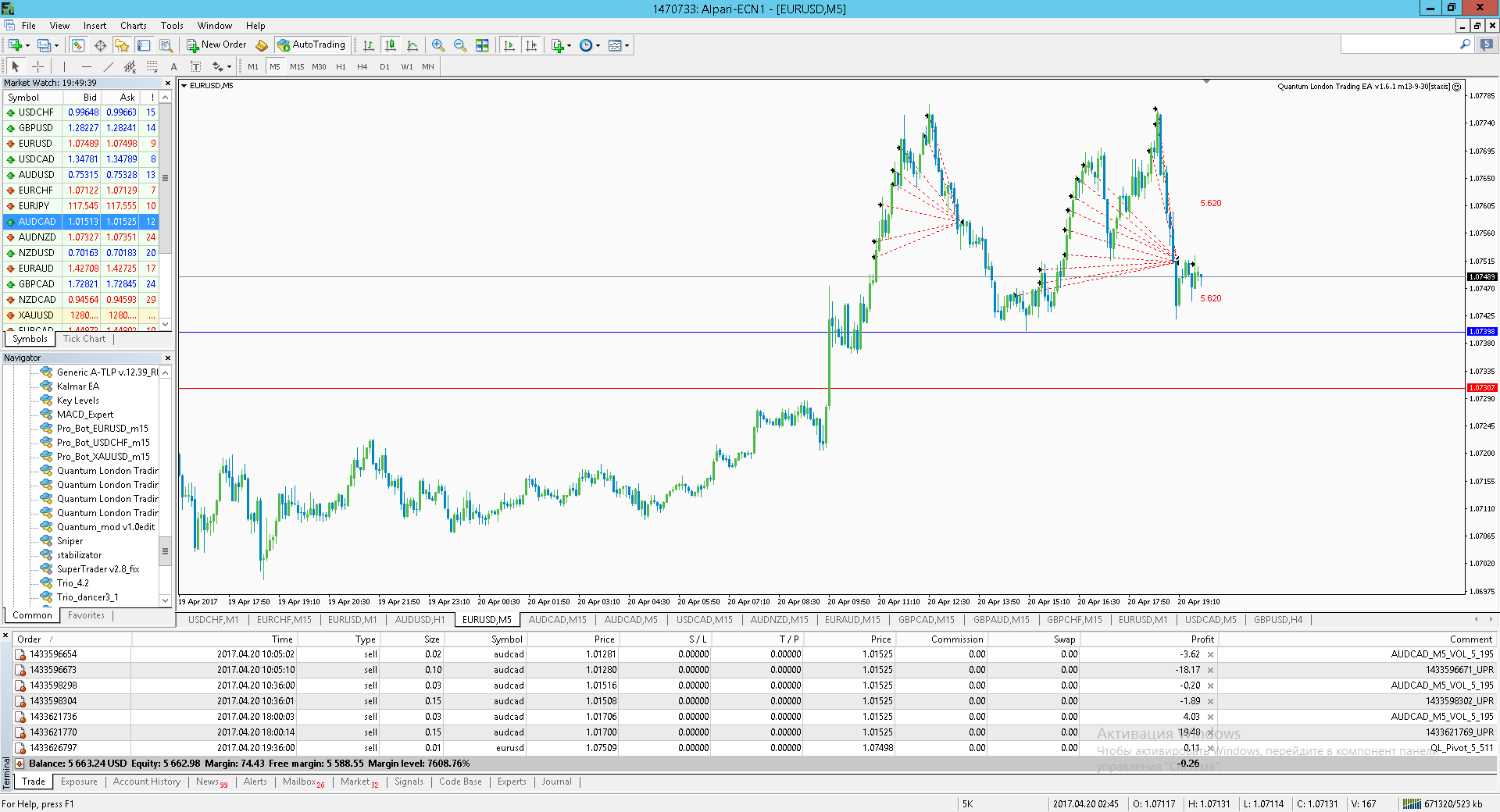The width and height of the screenshot is (1500, 812).
Task: Select the Market Watch scrollbar thumb
Action: 165,178
